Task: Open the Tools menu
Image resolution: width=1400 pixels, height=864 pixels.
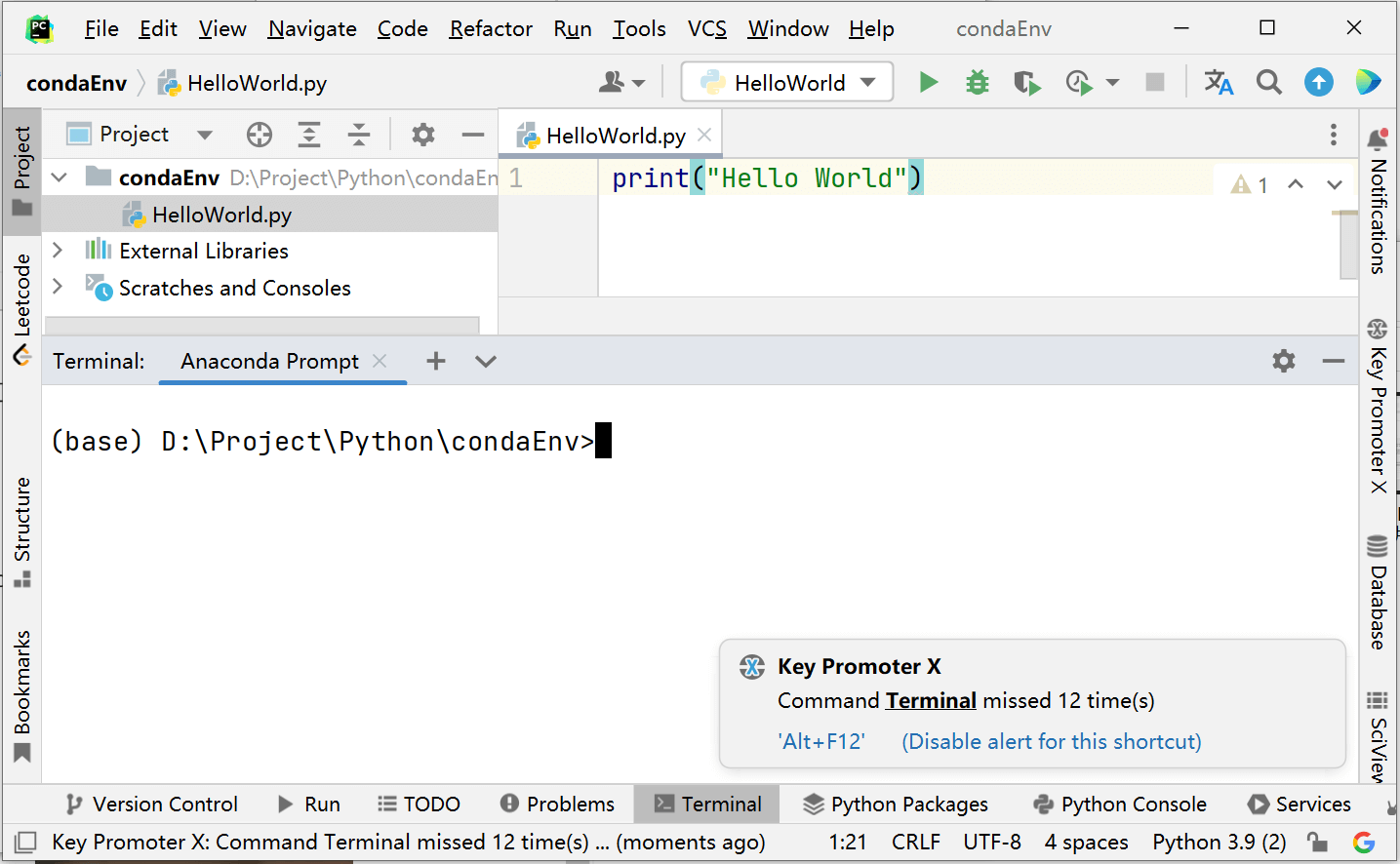Action: (639, 29)
